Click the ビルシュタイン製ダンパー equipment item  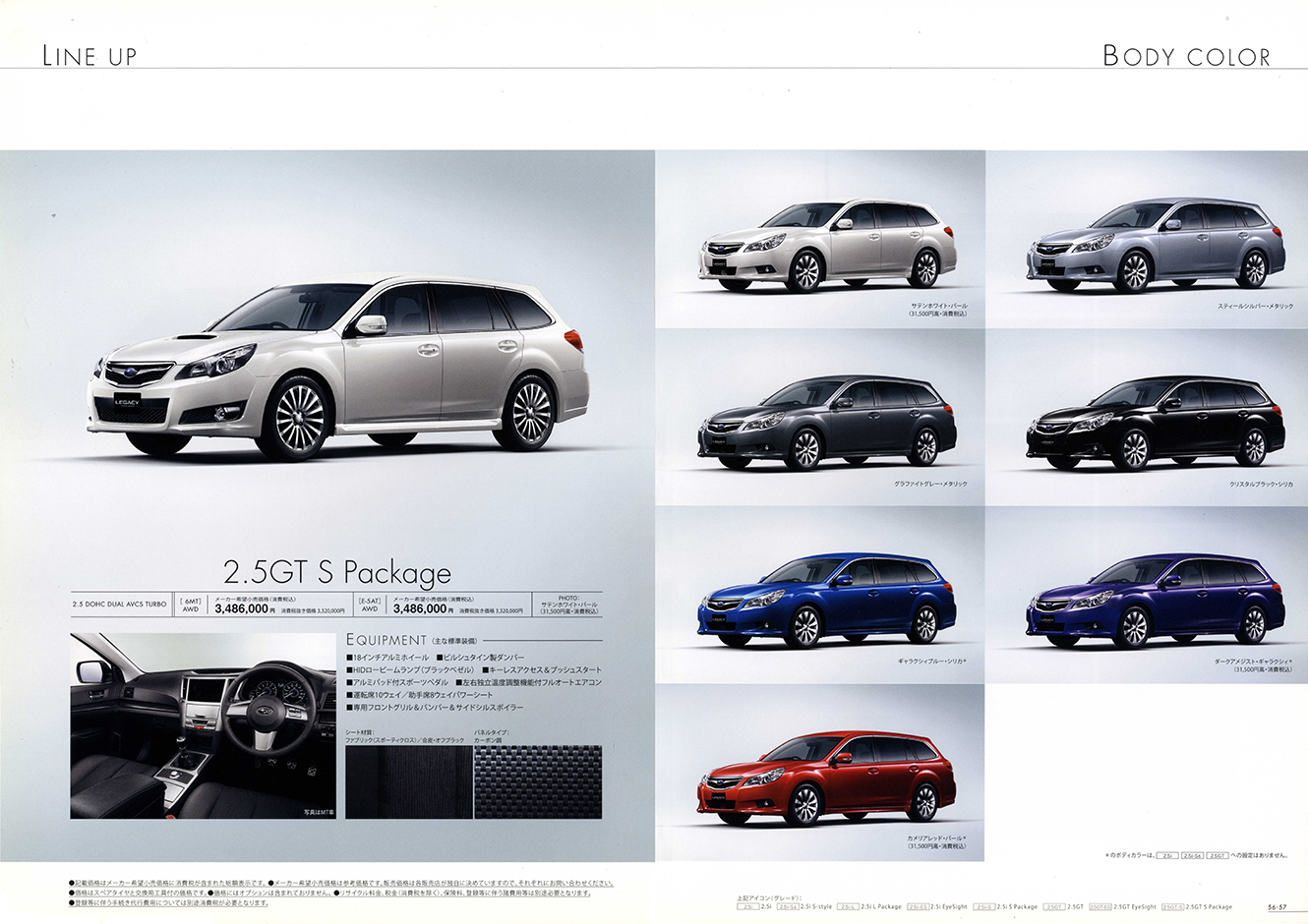pyautogui.click(x=481, y=657)
